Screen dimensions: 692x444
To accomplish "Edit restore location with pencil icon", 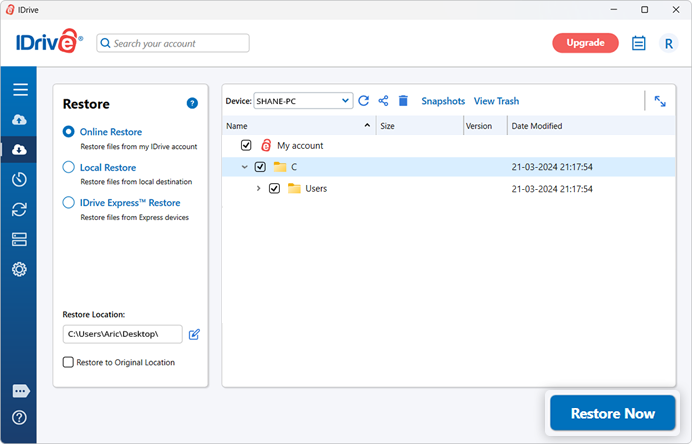I will (x=195, y=334).
